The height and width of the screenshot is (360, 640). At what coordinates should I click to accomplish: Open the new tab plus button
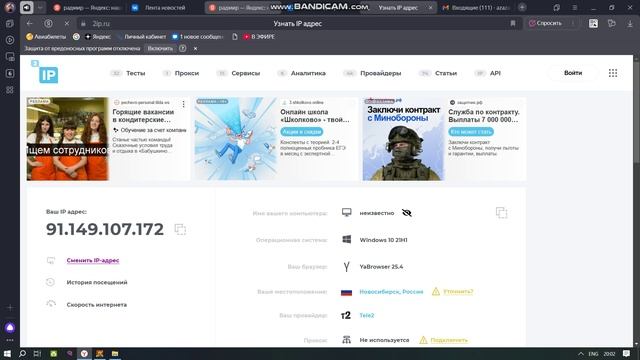point(522,7)
